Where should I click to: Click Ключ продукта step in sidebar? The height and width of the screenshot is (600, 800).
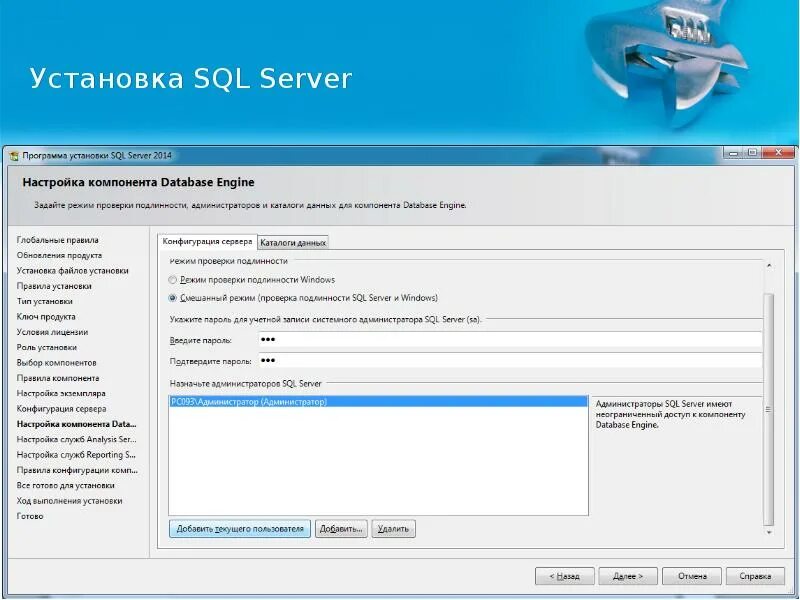tap(46, 316)
